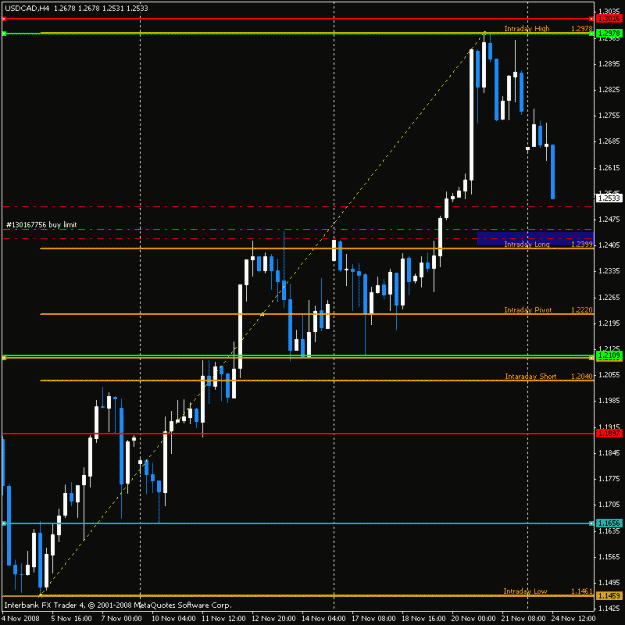Click the 14 Nov 04:00 time label
This screenshot has width=625, height=625.
323,618
